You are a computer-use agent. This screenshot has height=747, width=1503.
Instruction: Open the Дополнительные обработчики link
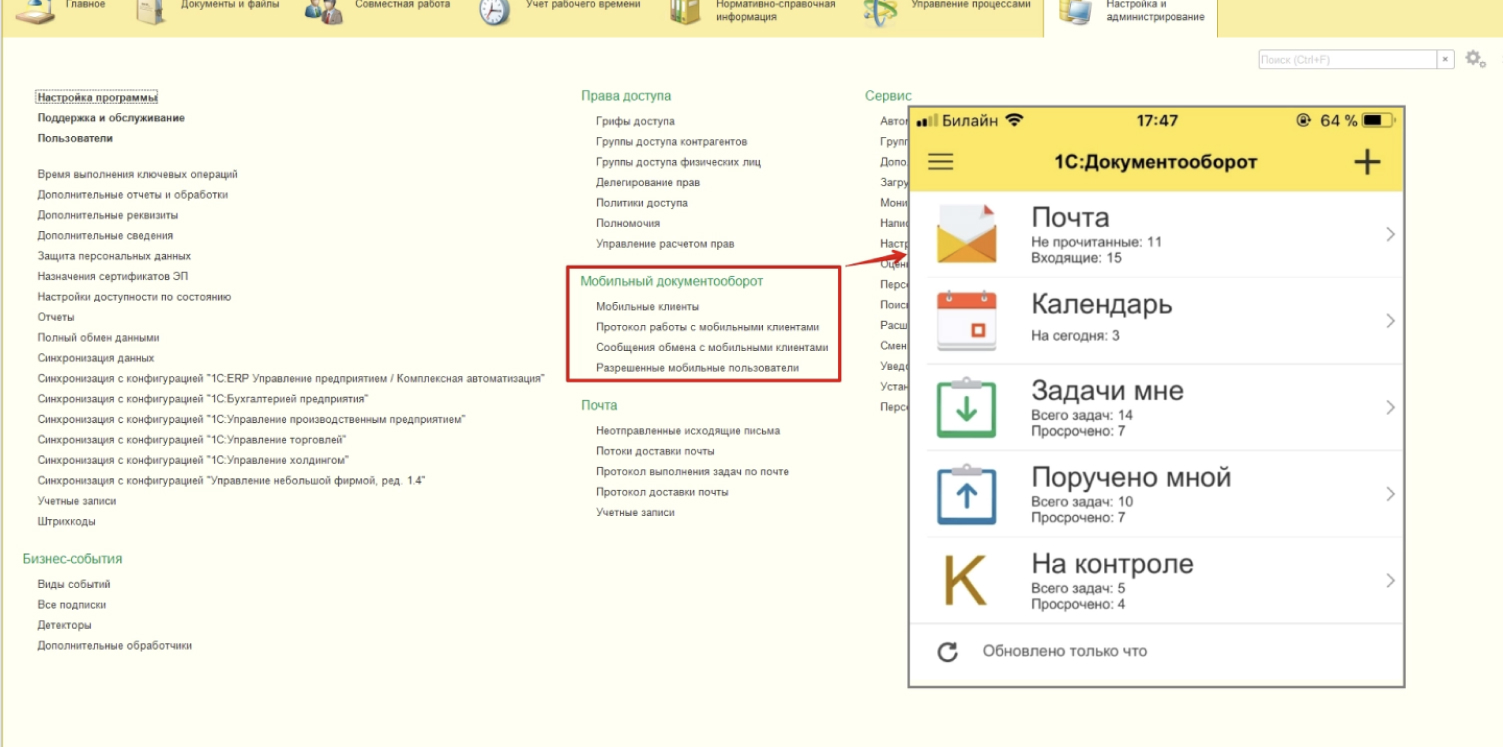point(115,646)
